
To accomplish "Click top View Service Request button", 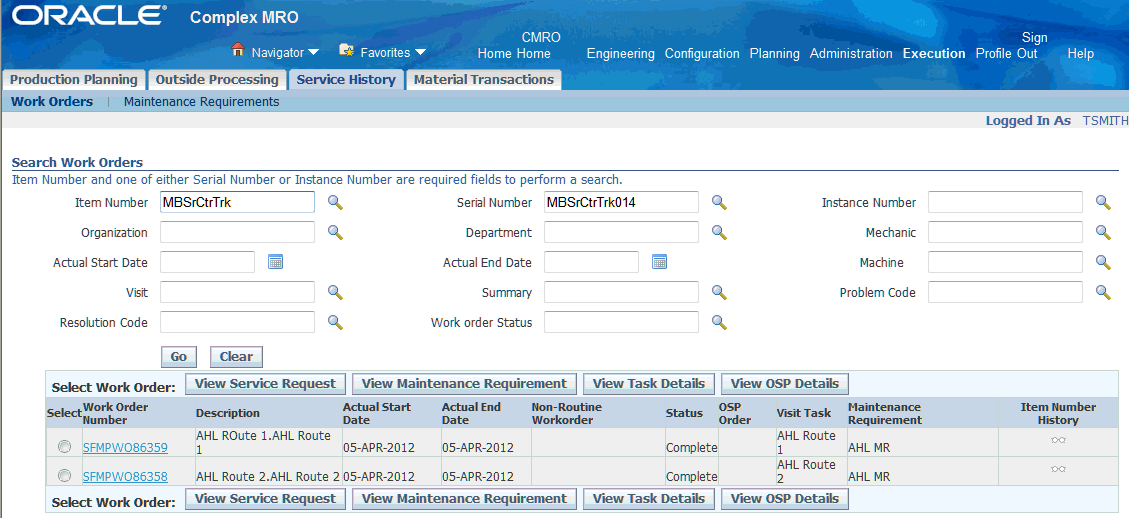I will click(x=265, y=383).
